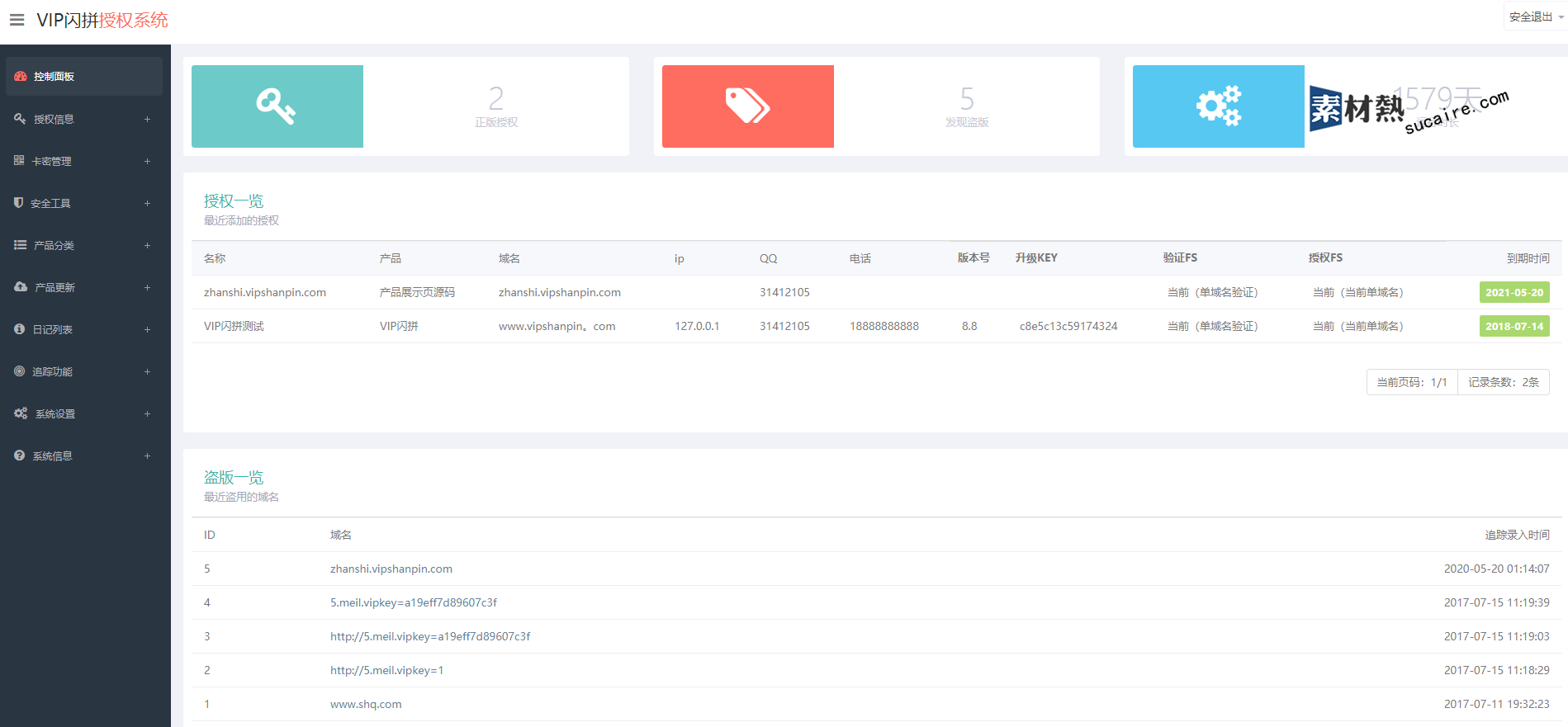Open the 安全工具 menu item

[x=83, y=203]
